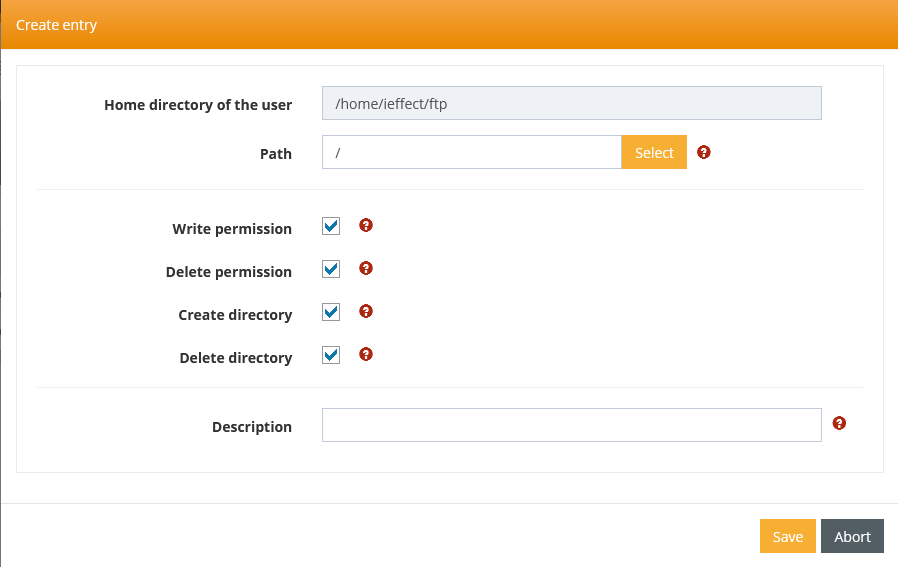The image size is (898, 567).
Task: Click the help icon next to Path
Action: pos(704,152)
